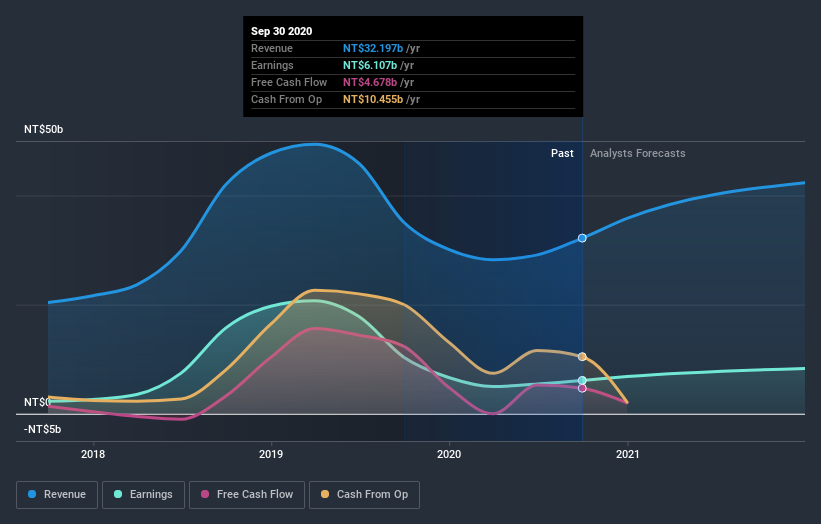The image size is (821, 524).
Task: Toggle the Revenue legend series
Action: click(57, 495)
